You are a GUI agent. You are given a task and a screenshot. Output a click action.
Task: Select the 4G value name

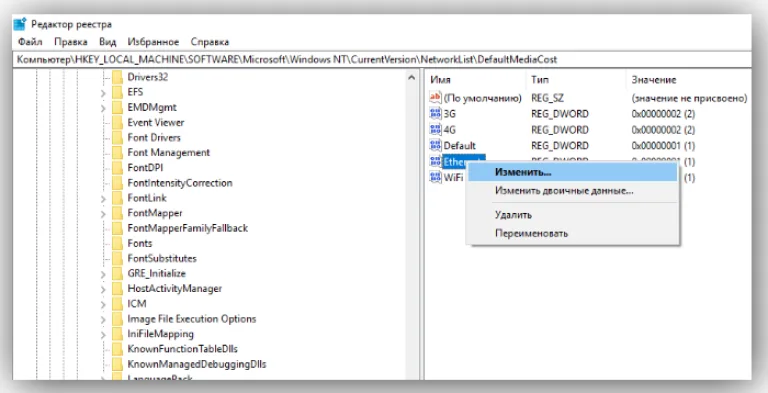[449, 130]
